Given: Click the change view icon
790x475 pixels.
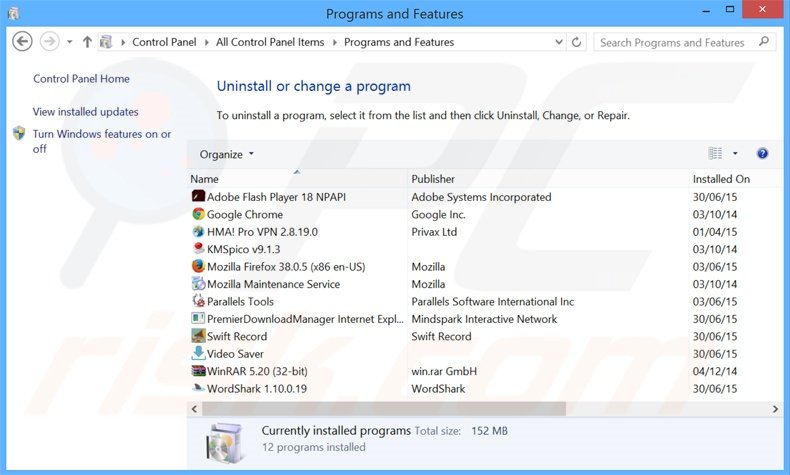Looking at the screenshot, I should pos(715,153).
